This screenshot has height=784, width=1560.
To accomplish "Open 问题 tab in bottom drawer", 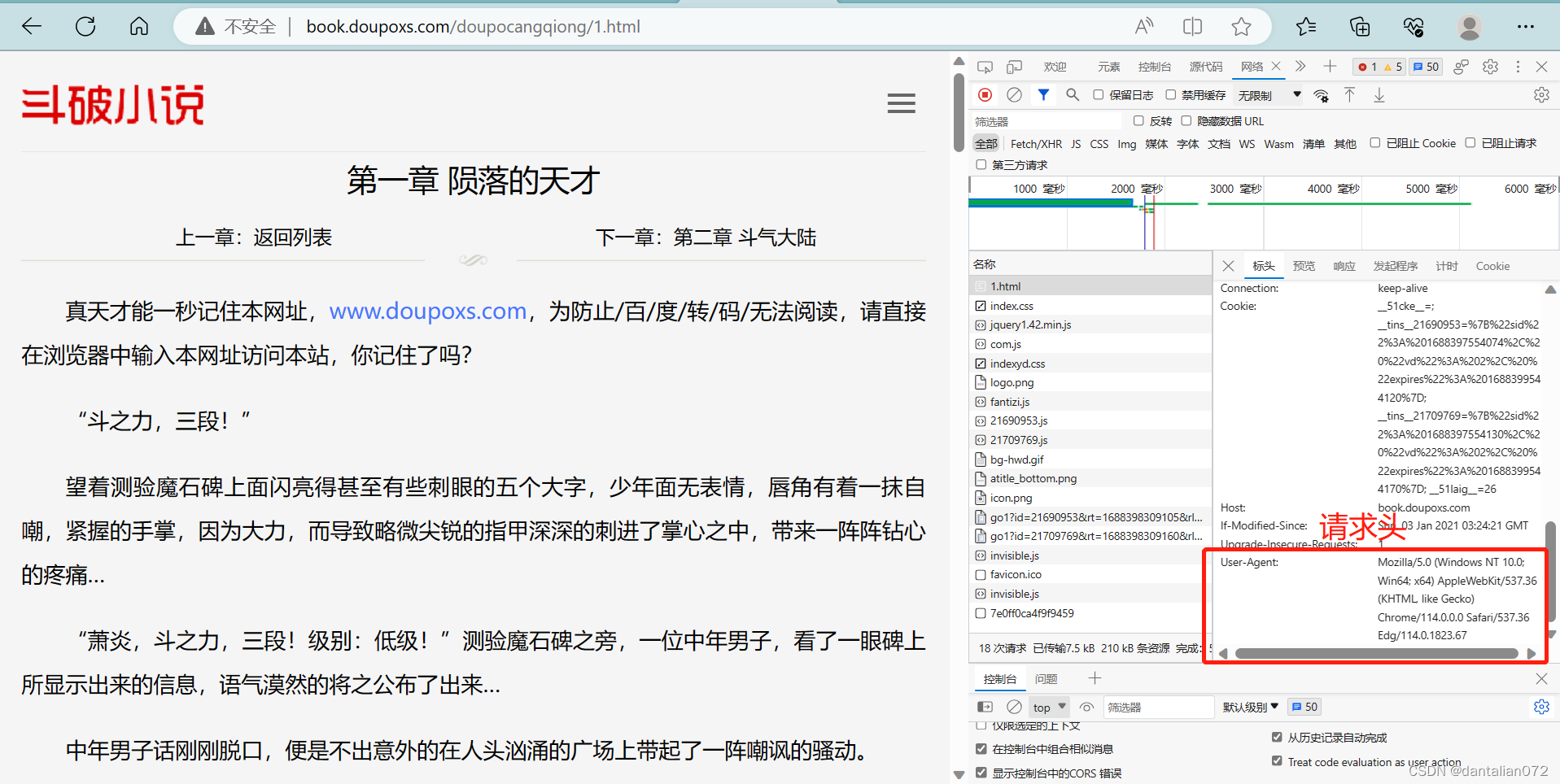I will coord(1046,679).
